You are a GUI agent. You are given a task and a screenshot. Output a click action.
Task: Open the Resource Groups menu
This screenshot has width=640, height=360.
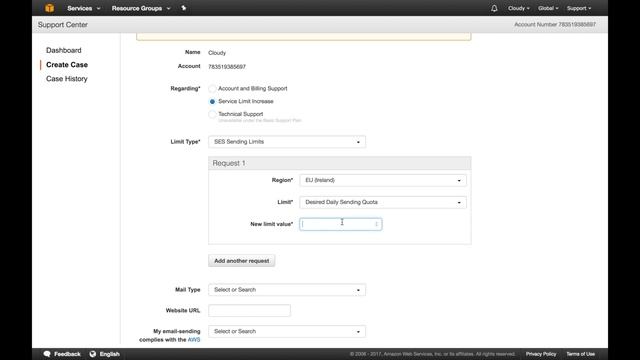click(141, 8)
